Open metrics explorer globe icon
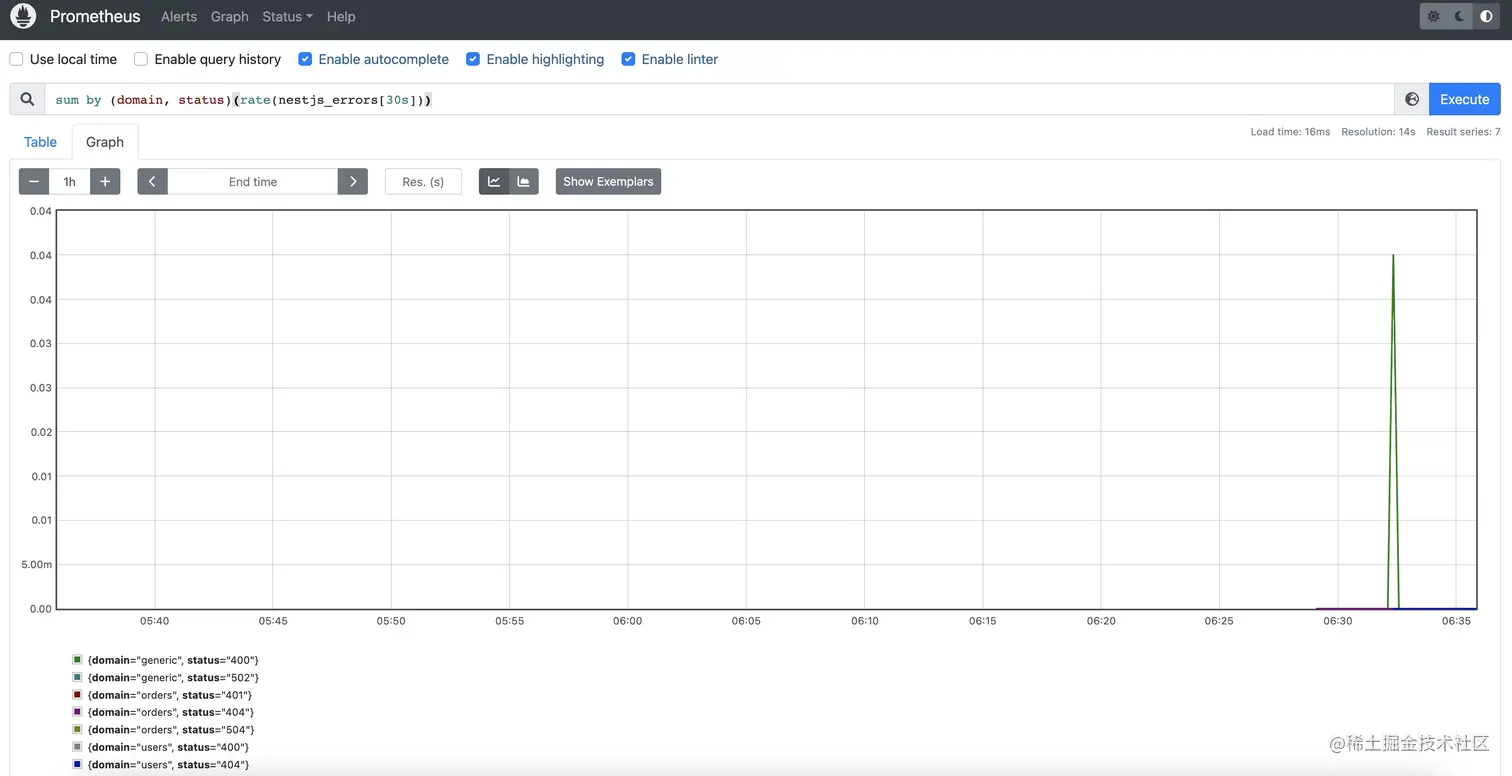The height and width of the screenshot is (776, 1512). 1412,99
